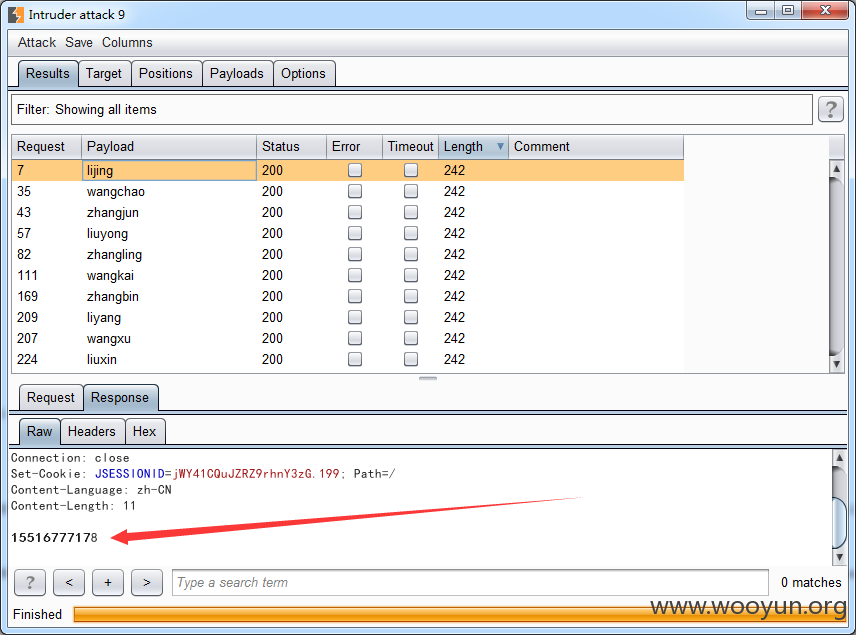
Task: Toggle Error checkbox for lijing row
Action: coord(355,170)
